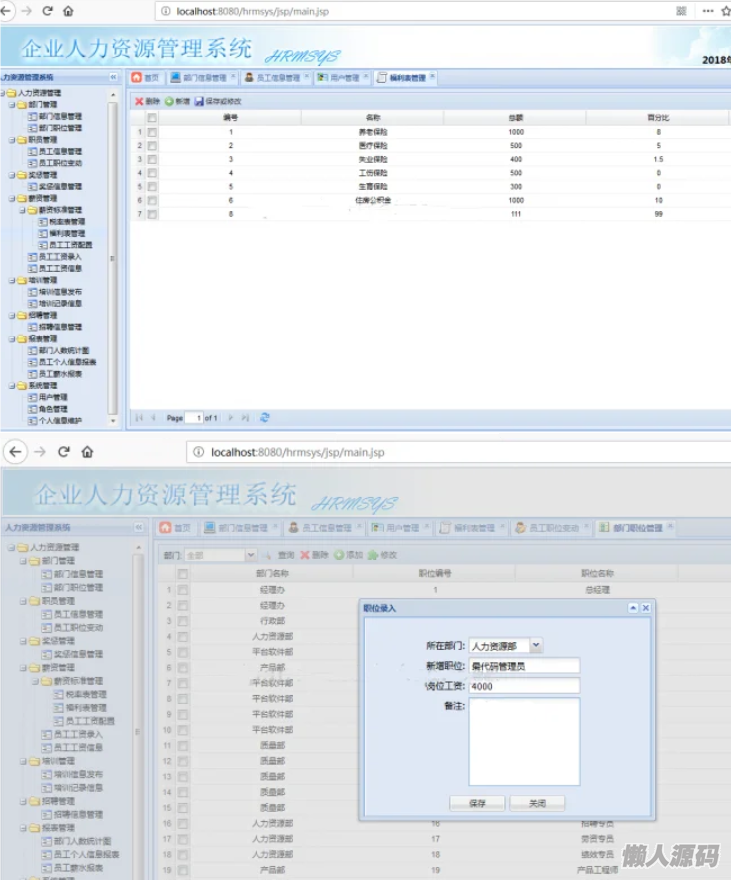Tick the checkbox for row 失业保险
731x880 pixels.
[x=152, y=159]
